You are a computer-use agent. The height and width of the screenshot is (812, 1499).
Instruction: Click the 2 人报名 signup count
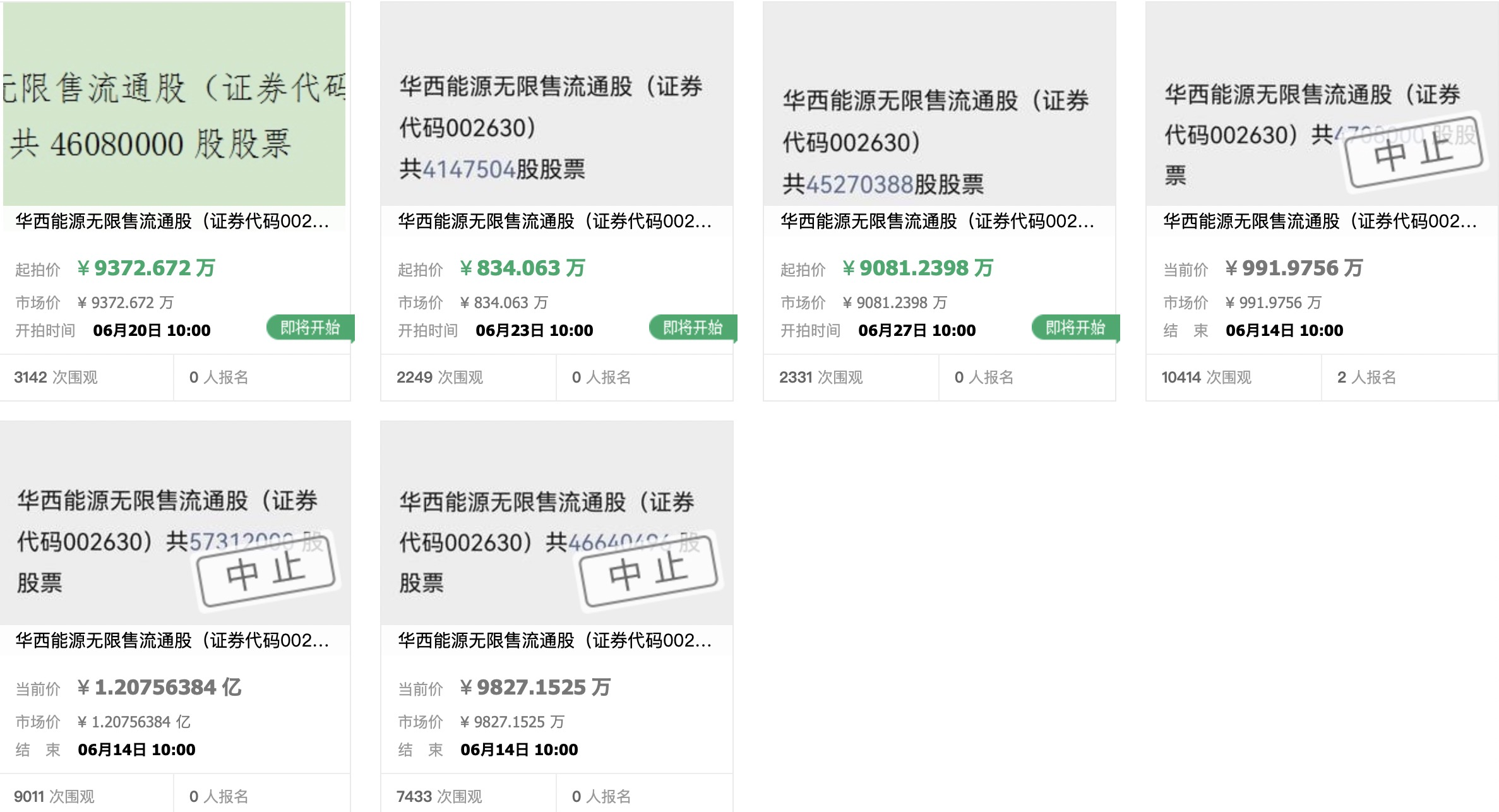(1366, 378)
